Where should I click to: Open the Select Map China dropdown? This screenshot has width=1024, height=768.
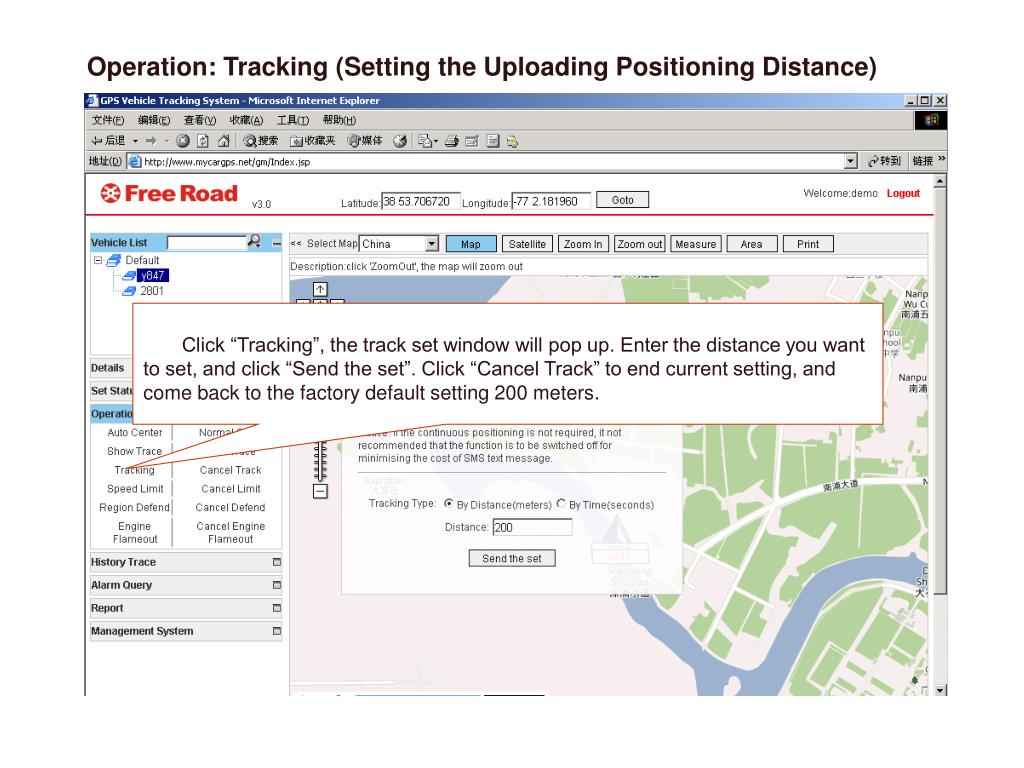pos(432,244)
